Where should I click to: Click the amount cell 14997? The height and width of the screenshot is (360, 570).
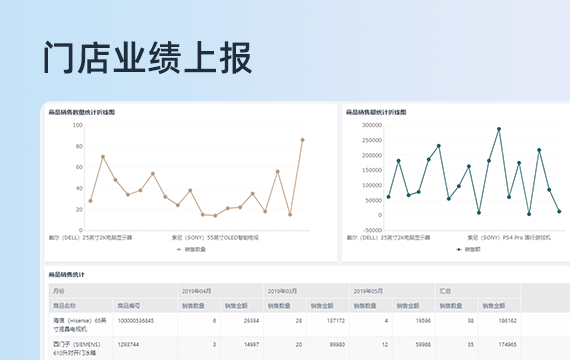click(251, 344)
